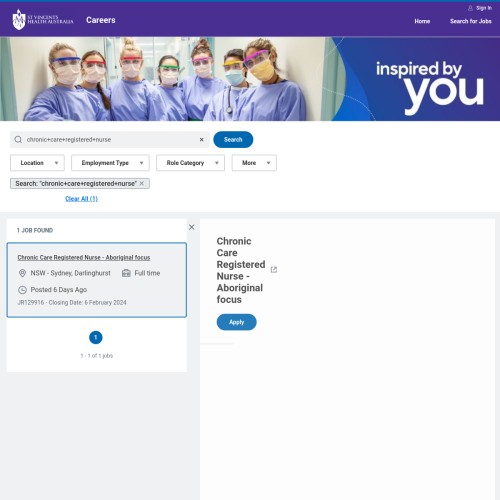
Task: Open job in new window icon
Action: pos(274,270)
